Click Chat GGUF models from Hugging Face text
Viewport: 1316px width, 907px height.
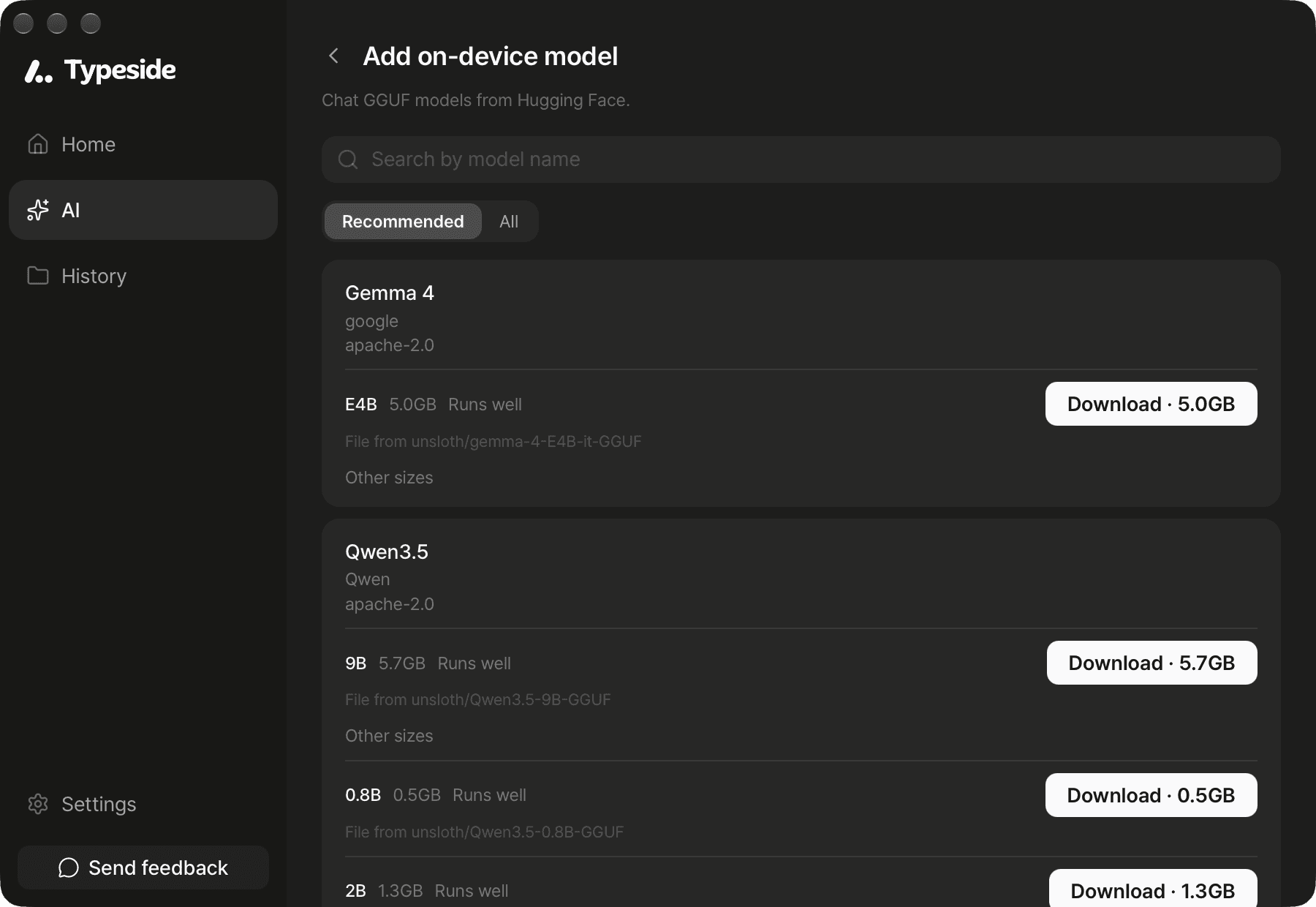pos(476,100)
